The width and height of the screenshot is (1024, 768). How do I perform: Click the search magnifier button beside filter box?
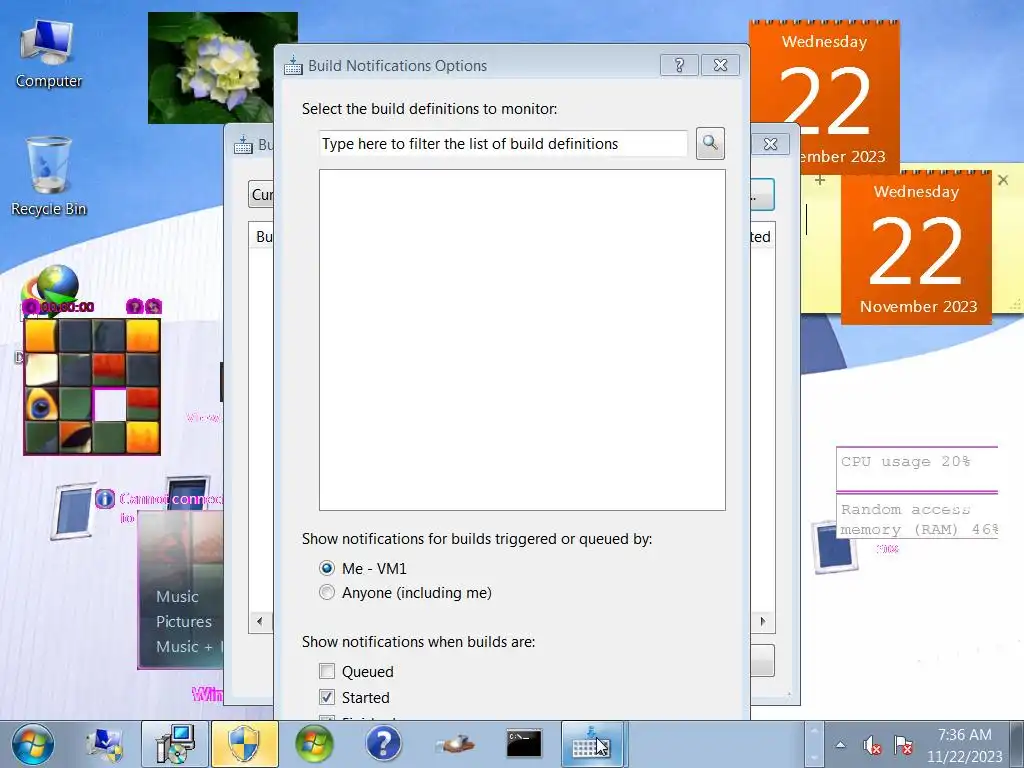pyautogui.click(x=710, y=143)
